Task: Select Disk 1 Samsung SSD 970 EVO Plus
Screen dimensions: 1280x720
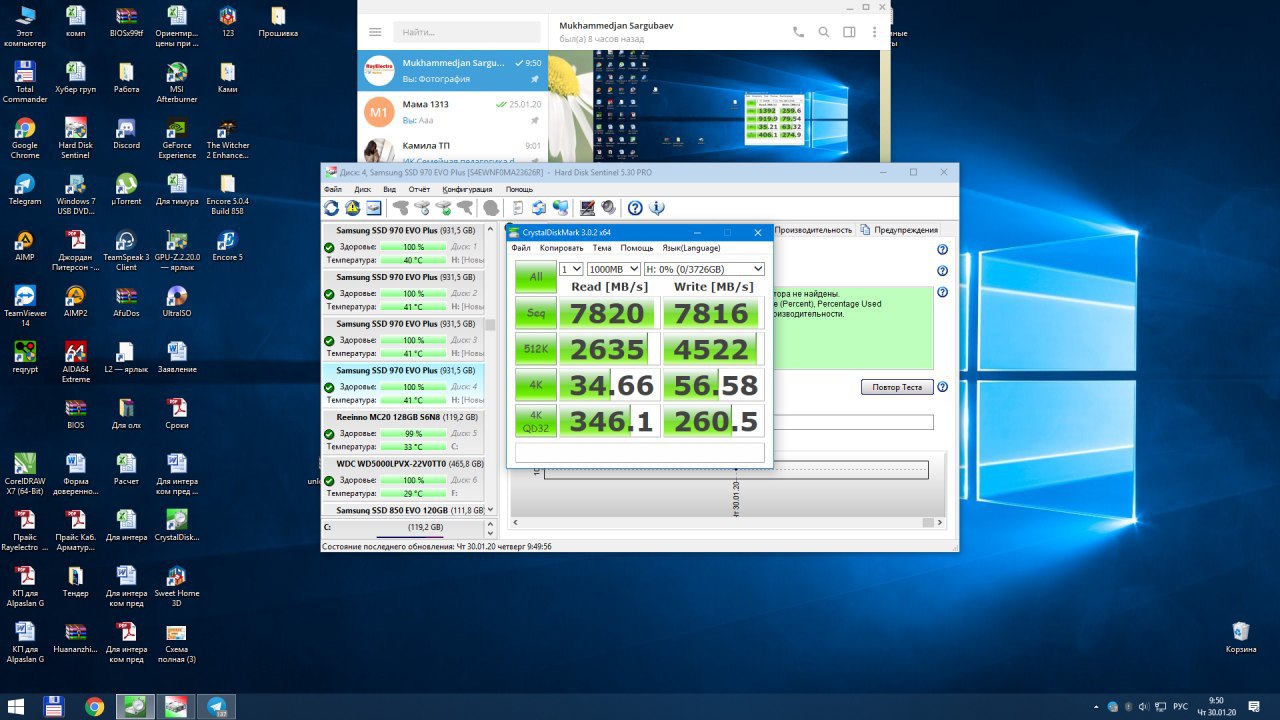Action: point(402,245)
